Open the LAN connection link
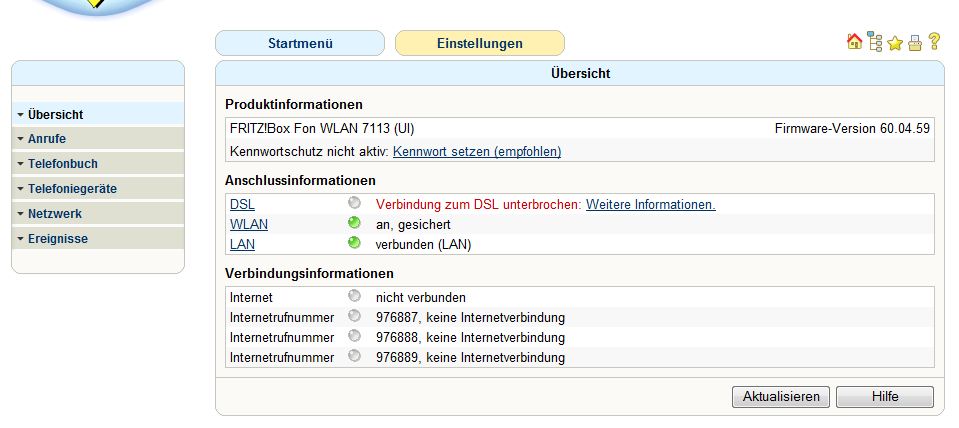This screenshot has height=428, width=959. (x=242, y=245)
